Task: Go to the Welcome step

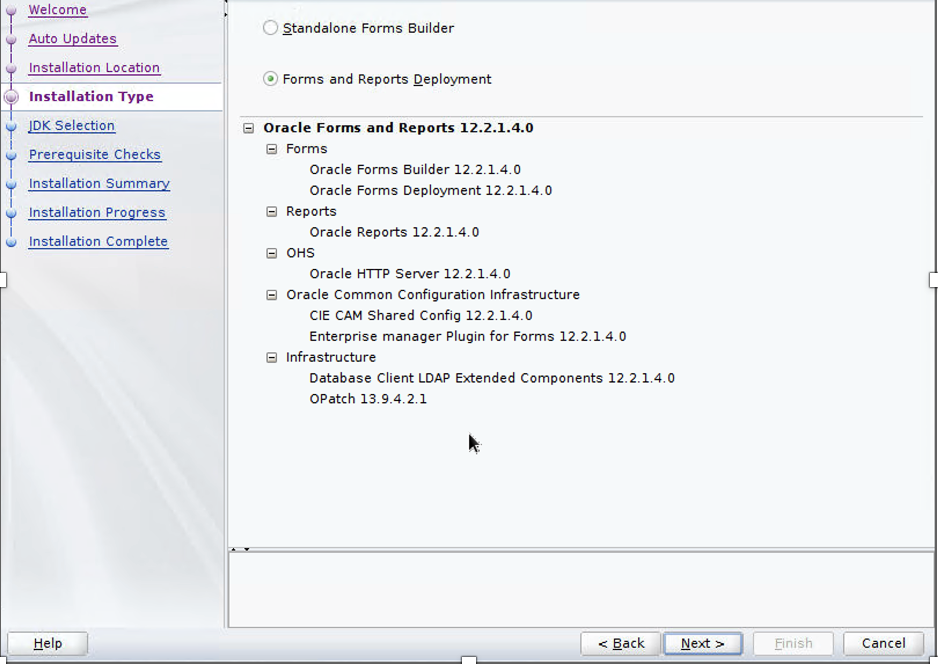Action: click(57, 10)
